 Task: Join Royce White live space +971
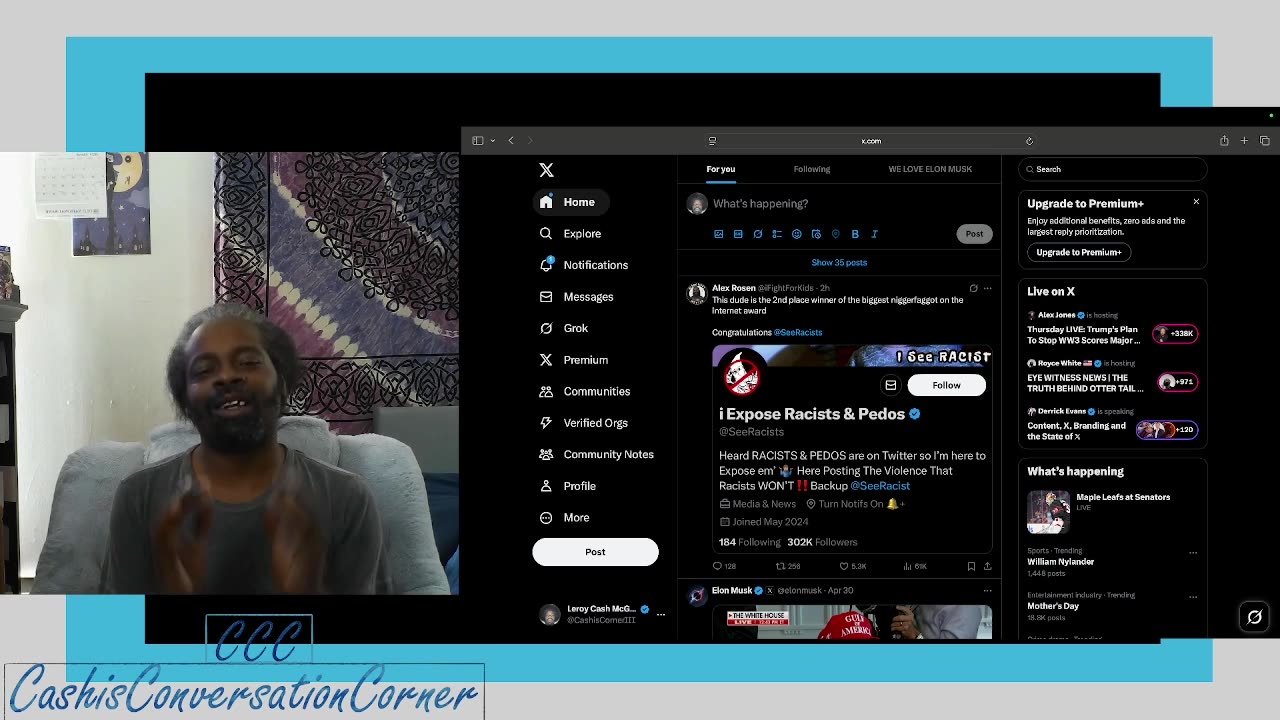point(1178,382)
